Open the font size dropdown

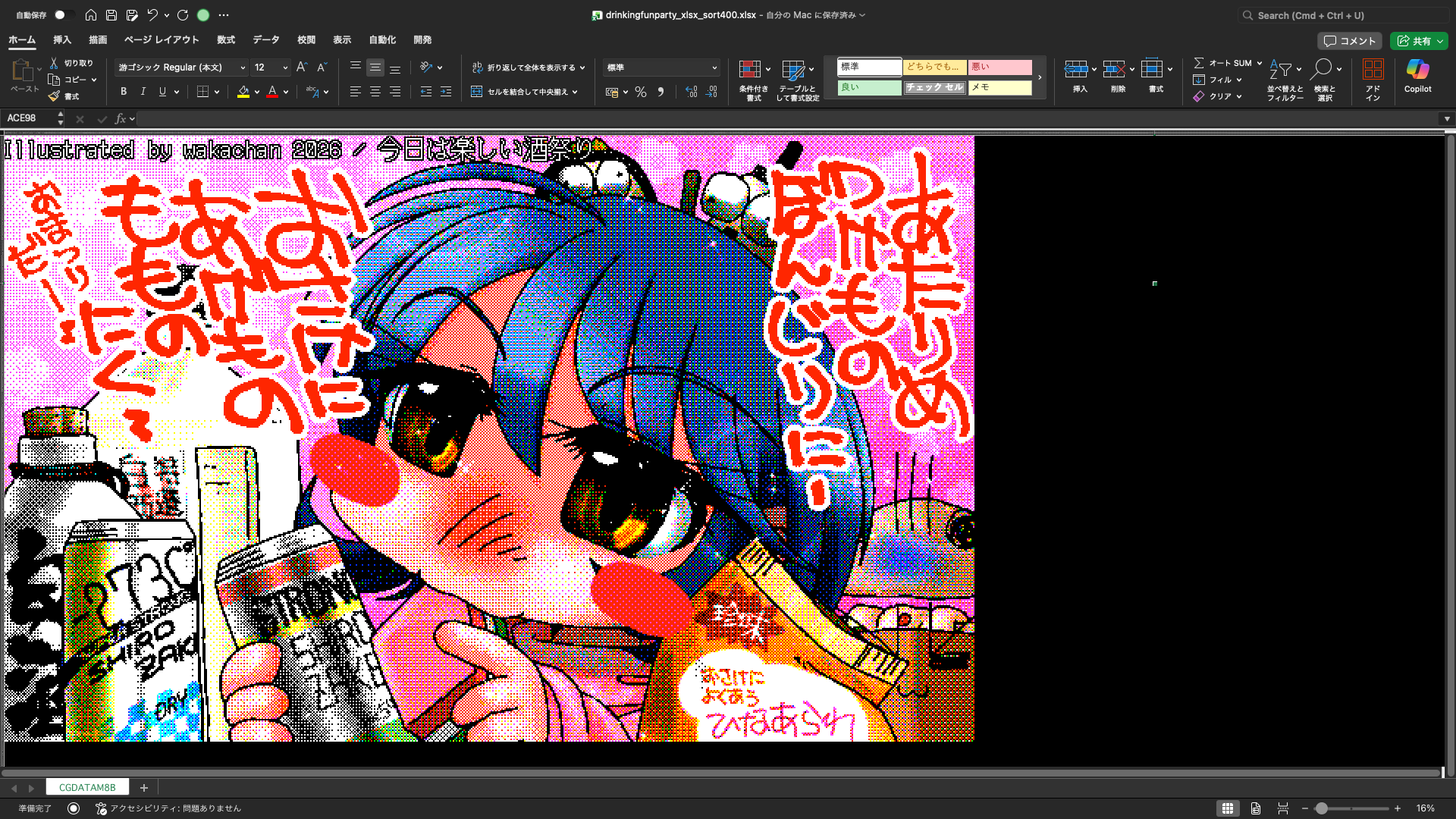pyautogui.click(x=284, y=67)
